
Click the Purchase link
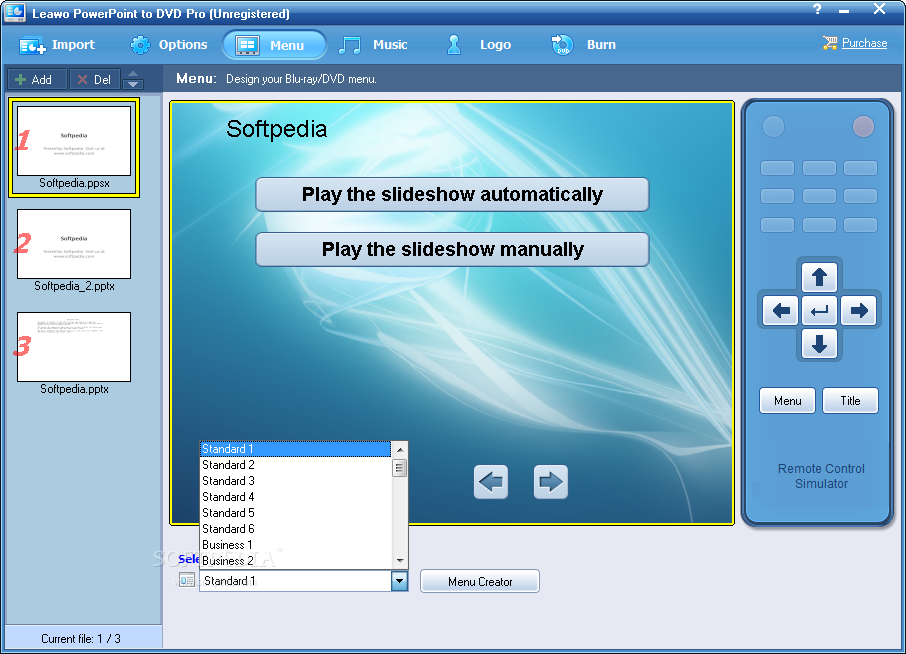[864, 43]
